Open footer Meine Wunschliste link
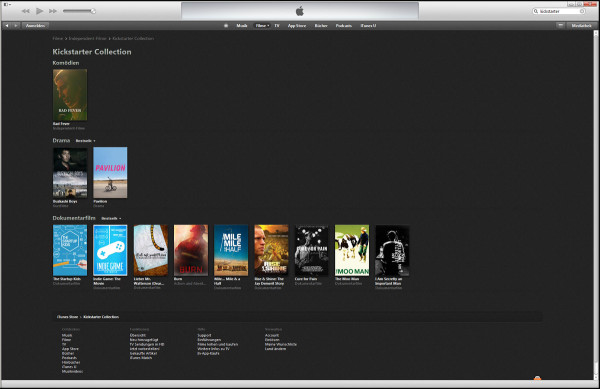600x389 pixels. [x=281, y=344]
